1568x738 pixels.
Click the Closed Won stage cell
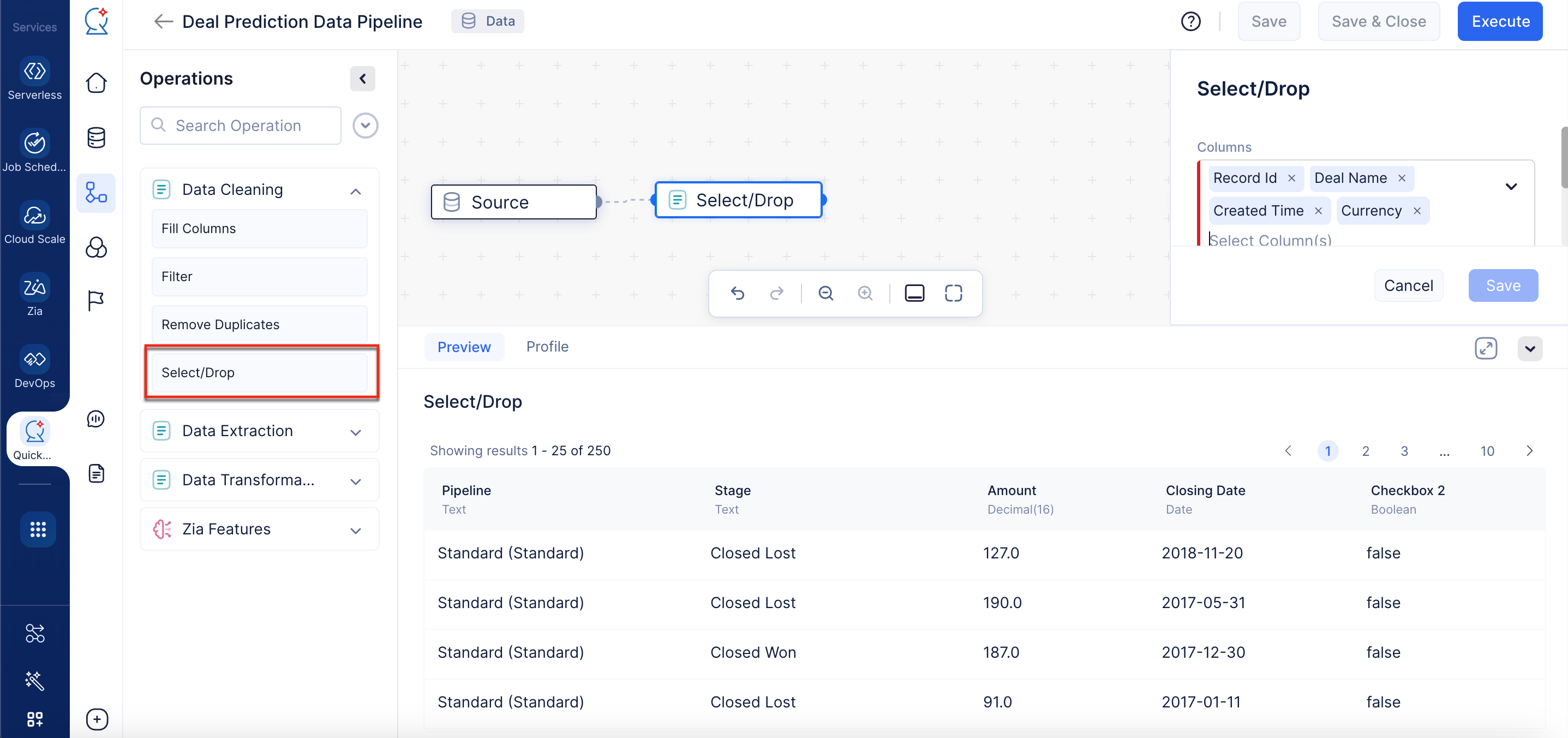tap(753, 653)
